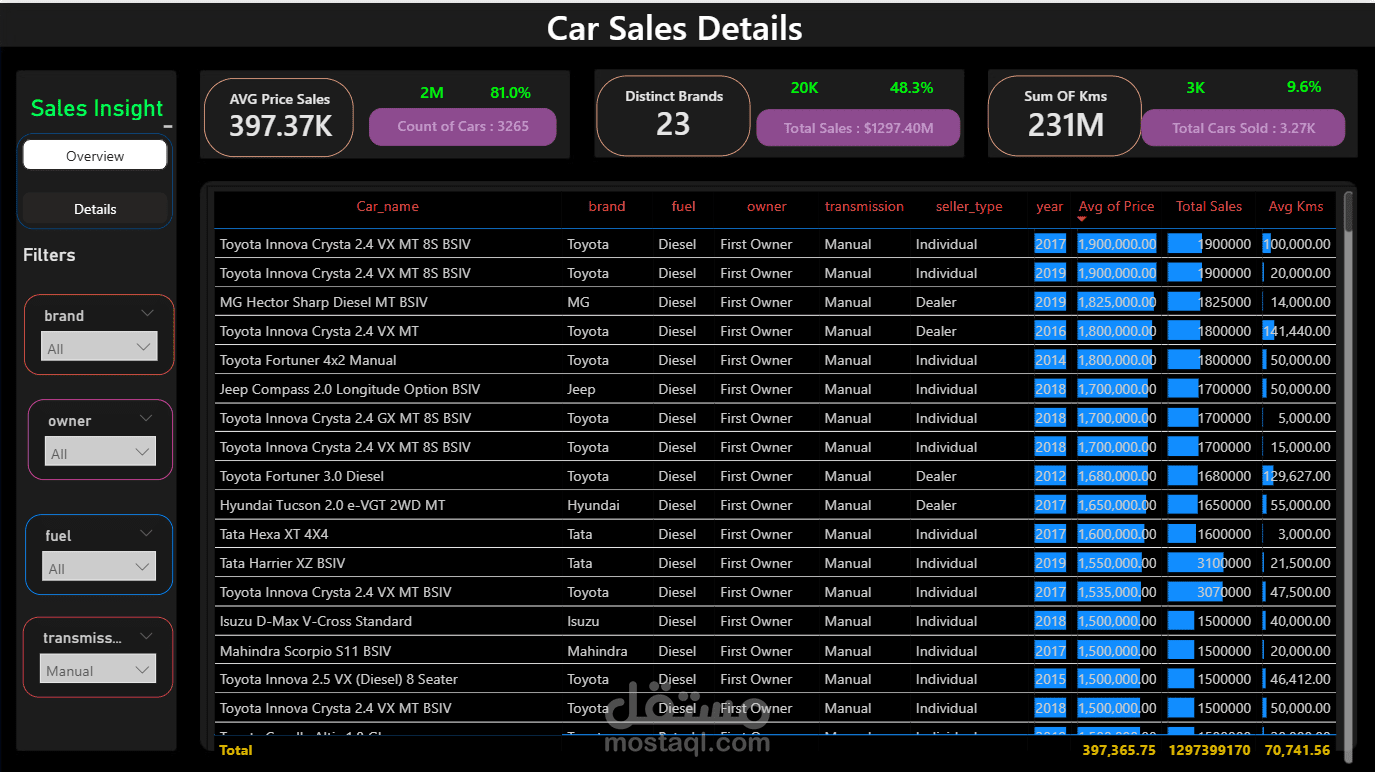Collapse the brand filter chevron
1375x772 pixels.
click(x=147, y=313)
